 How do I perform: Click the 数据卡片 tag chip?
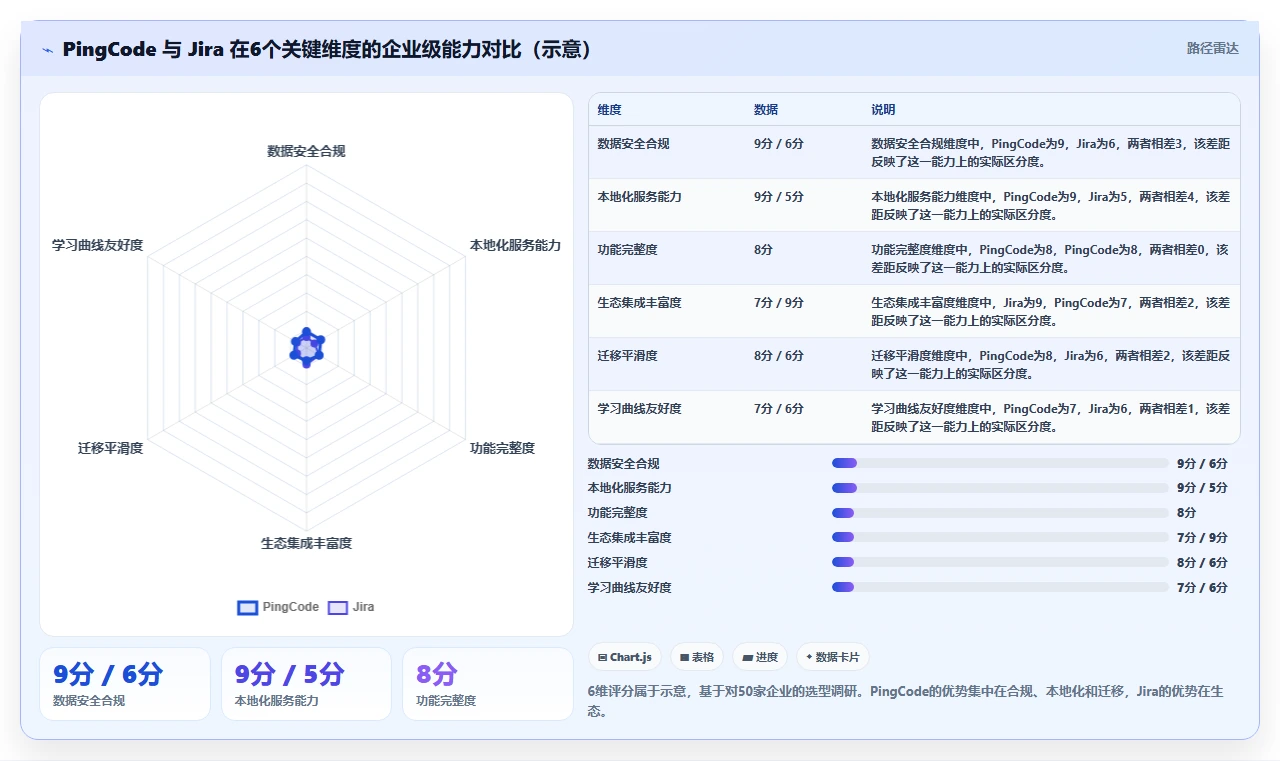[833, 657]
